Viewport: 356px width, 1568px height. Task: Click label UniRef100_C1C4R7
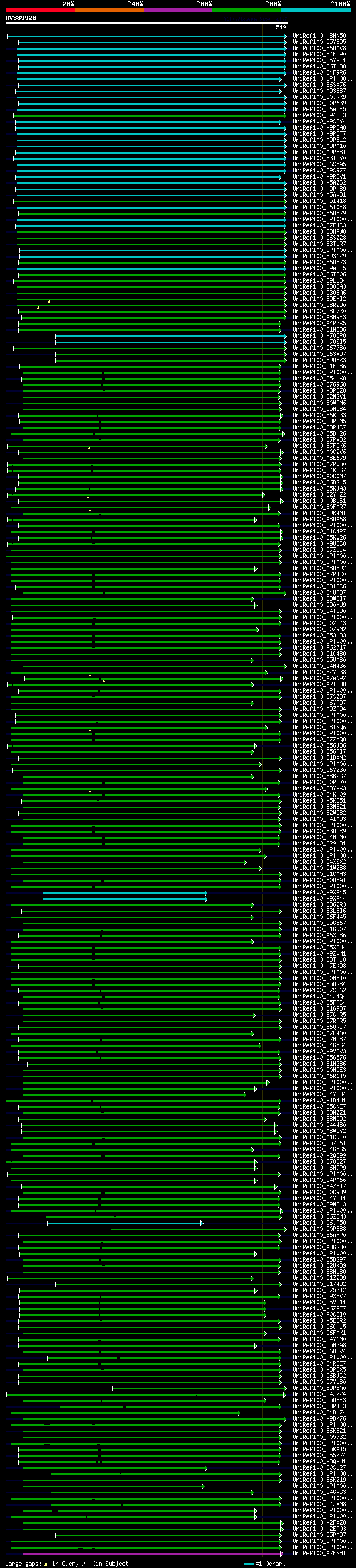319,531
